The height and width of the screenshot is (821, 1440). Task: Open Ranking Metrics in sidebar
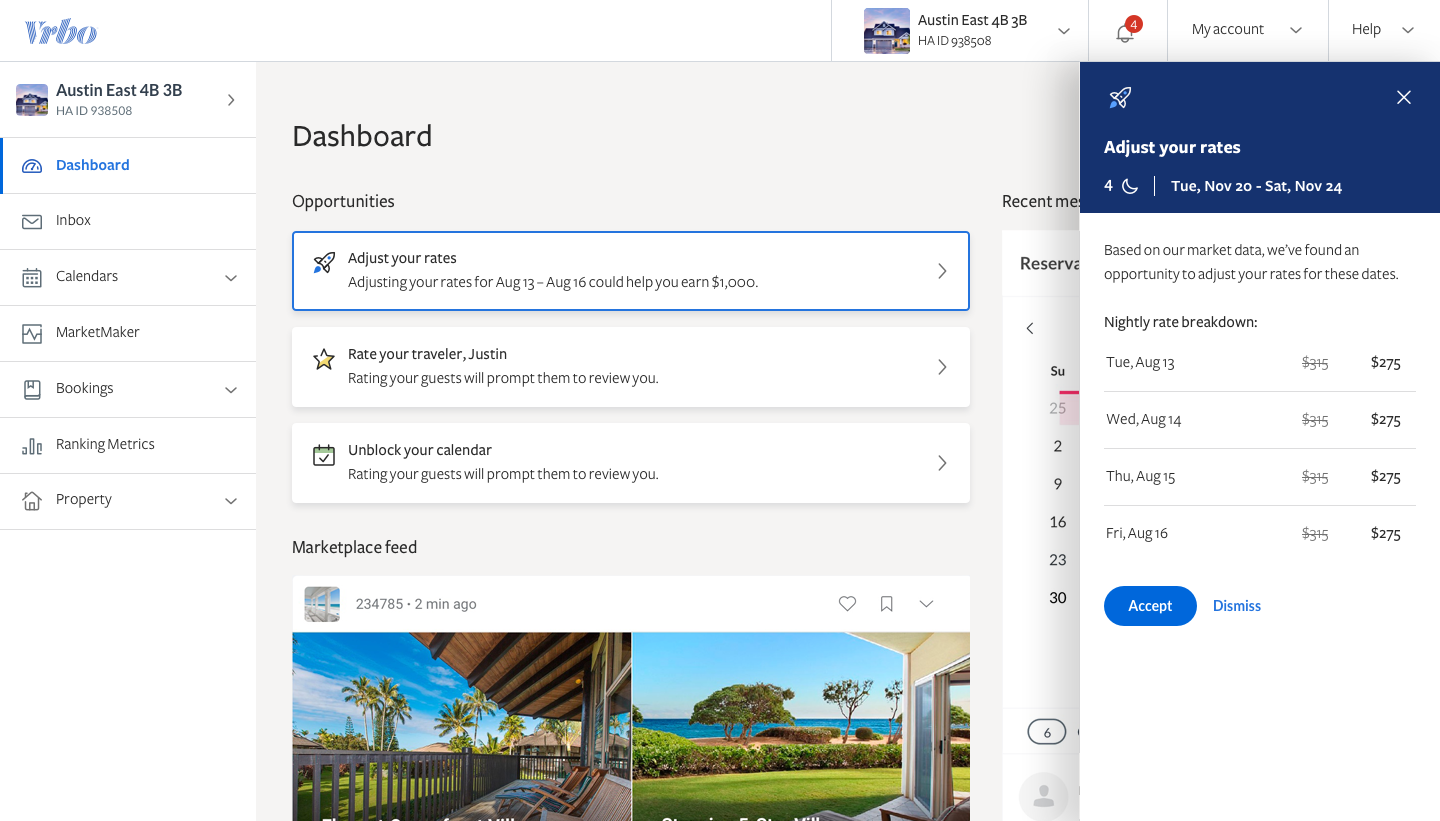[128, 445]
